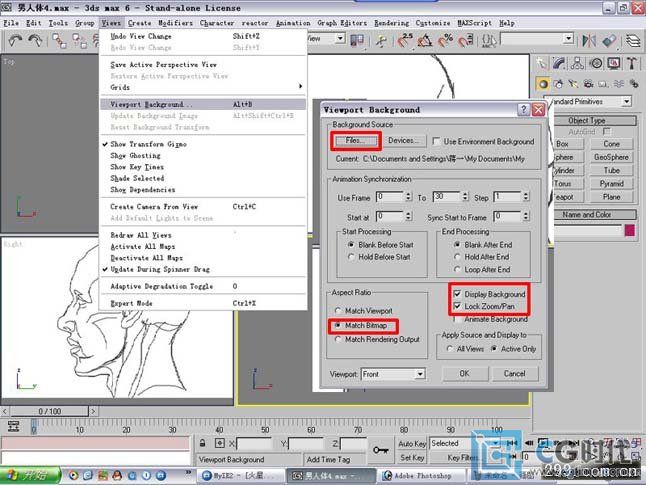This screenshot has height=485, width=646.
Task: Switch to the Create panel icon
Action: click(x=541, y=63)
